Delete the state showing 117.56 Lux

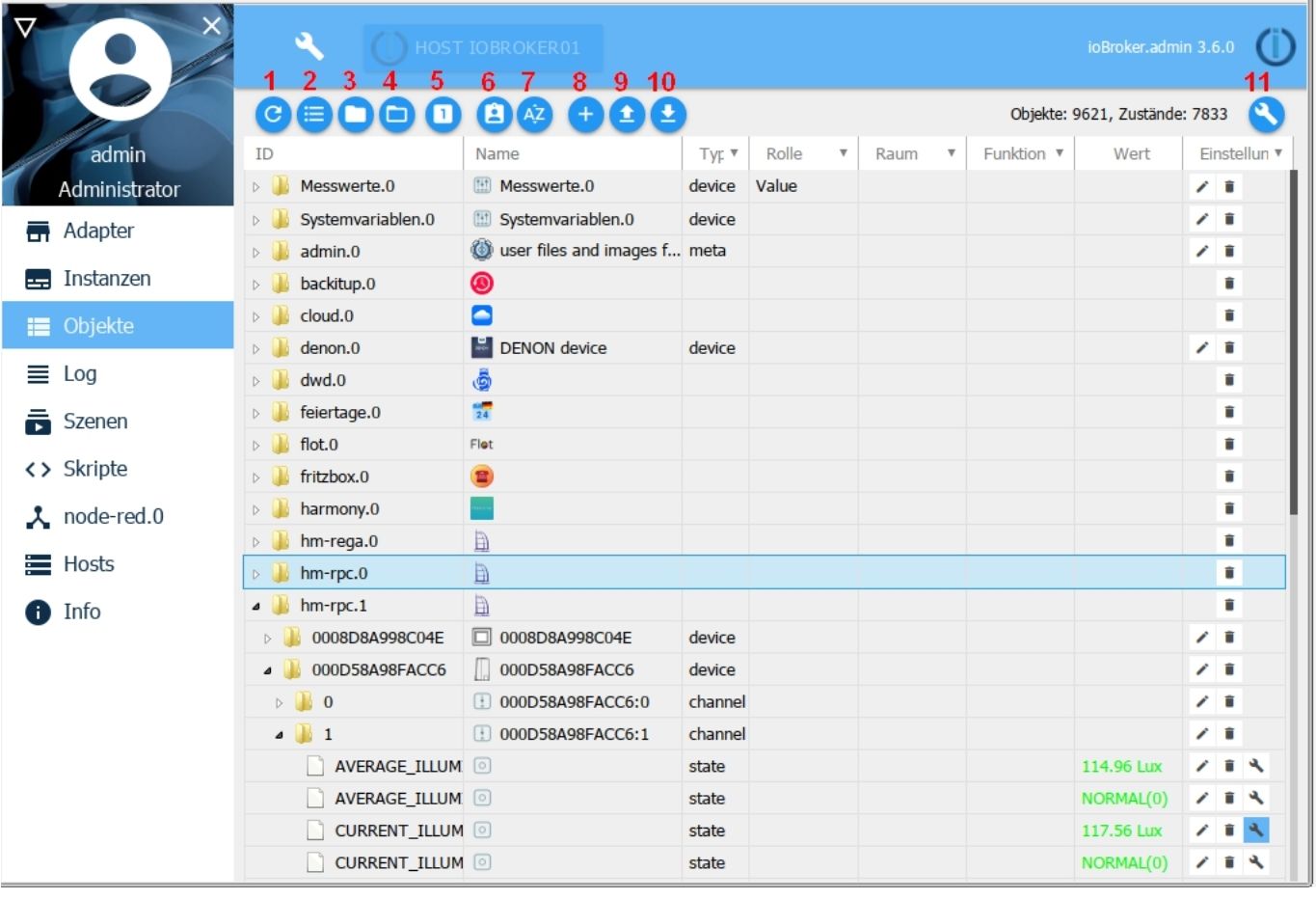tap(1229, 831)
